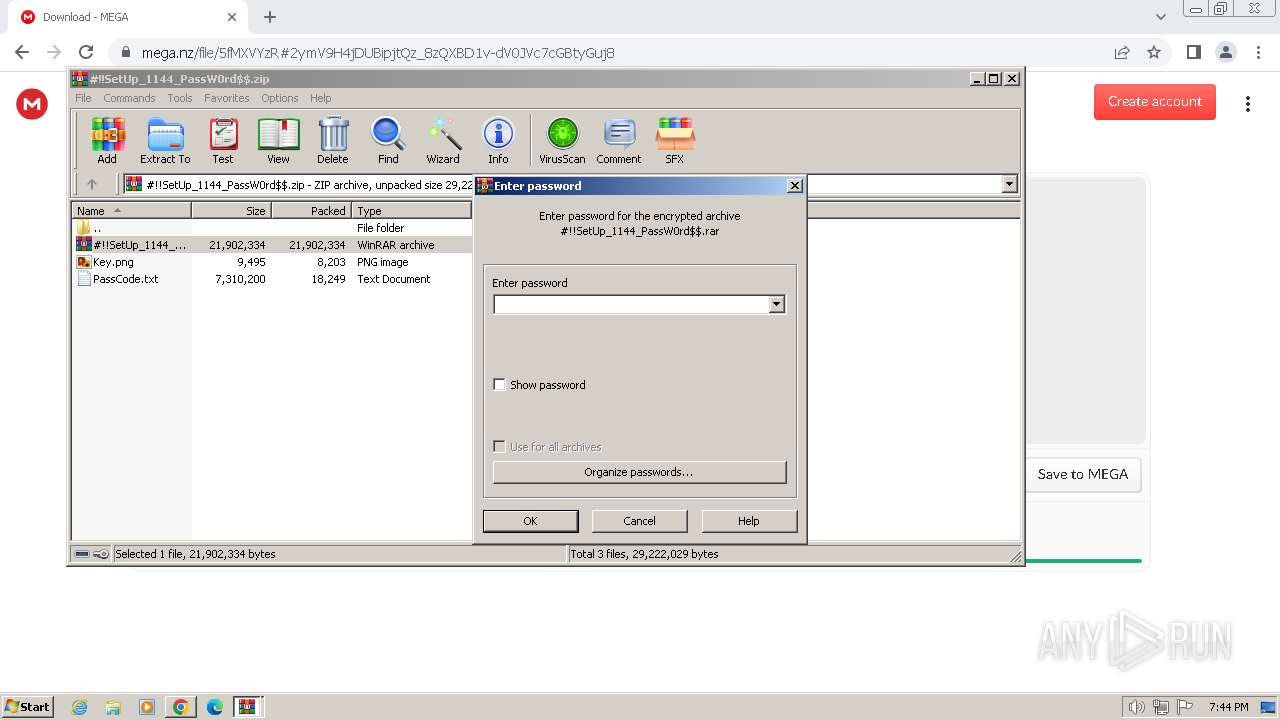This screenshot has width=1280, height=720.
Task: Open a new Chrome tab
Action: pos(270,17)
